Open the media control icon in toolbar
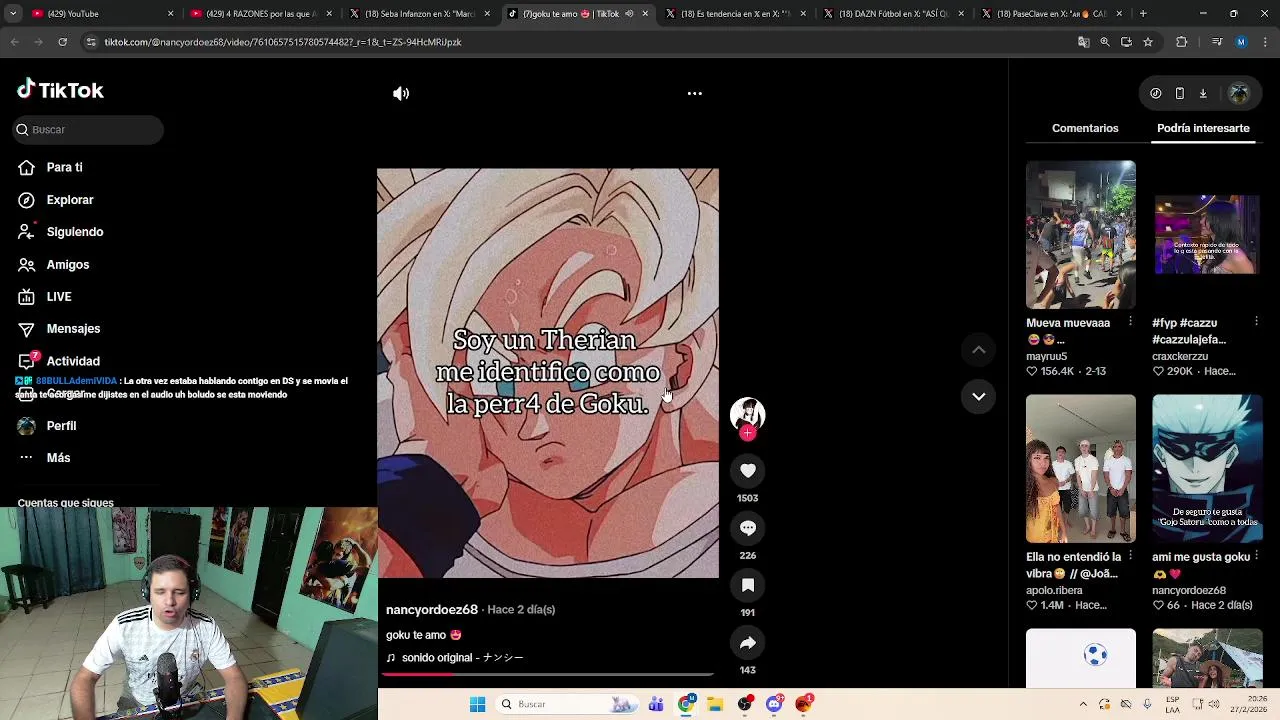1280x720 pixels. (x=1217, y=42)
